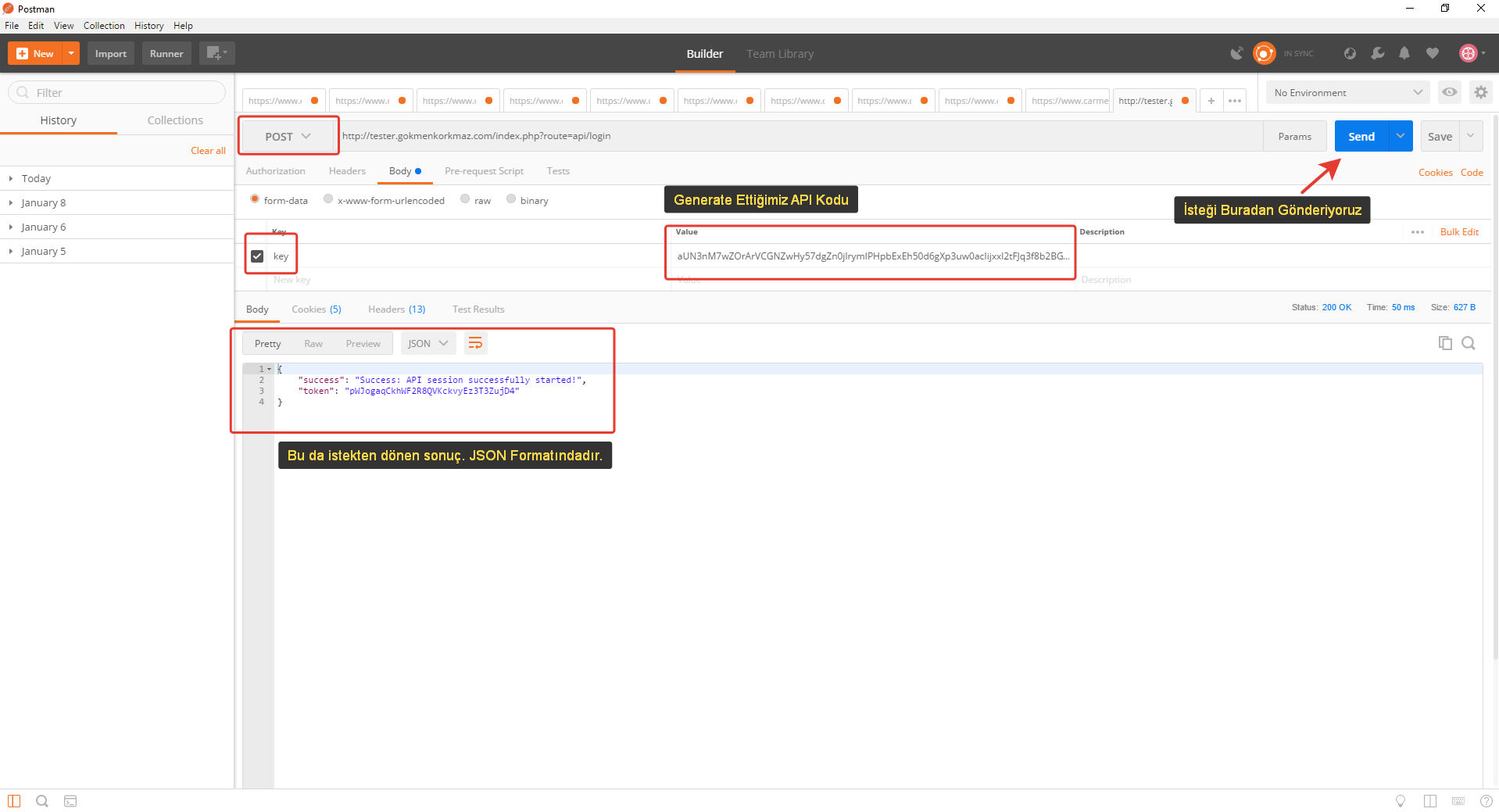Click the sync status orange icon
Image resolution: width=1499 pixels, height=812 pixels.
click(1264, 53)
